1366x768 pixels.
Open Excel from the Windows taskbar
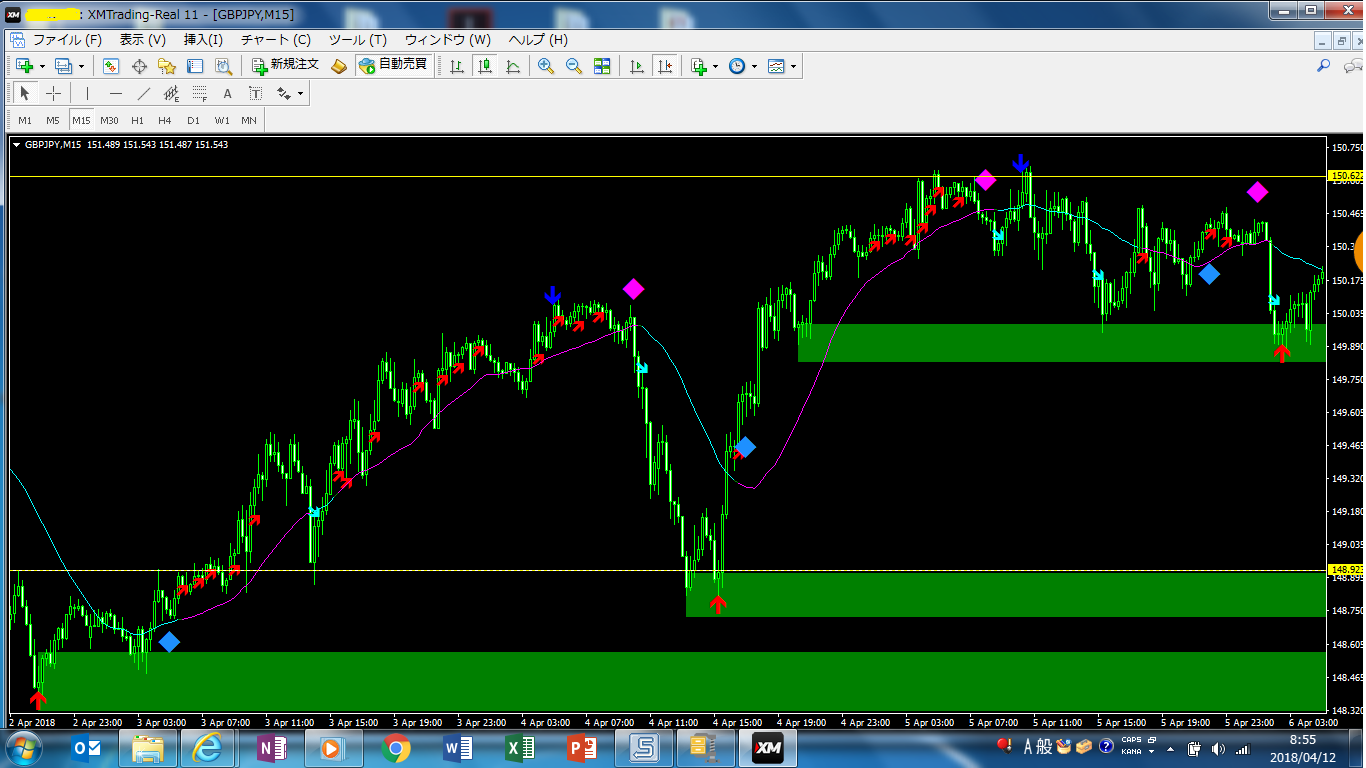(x=520, y=747)
